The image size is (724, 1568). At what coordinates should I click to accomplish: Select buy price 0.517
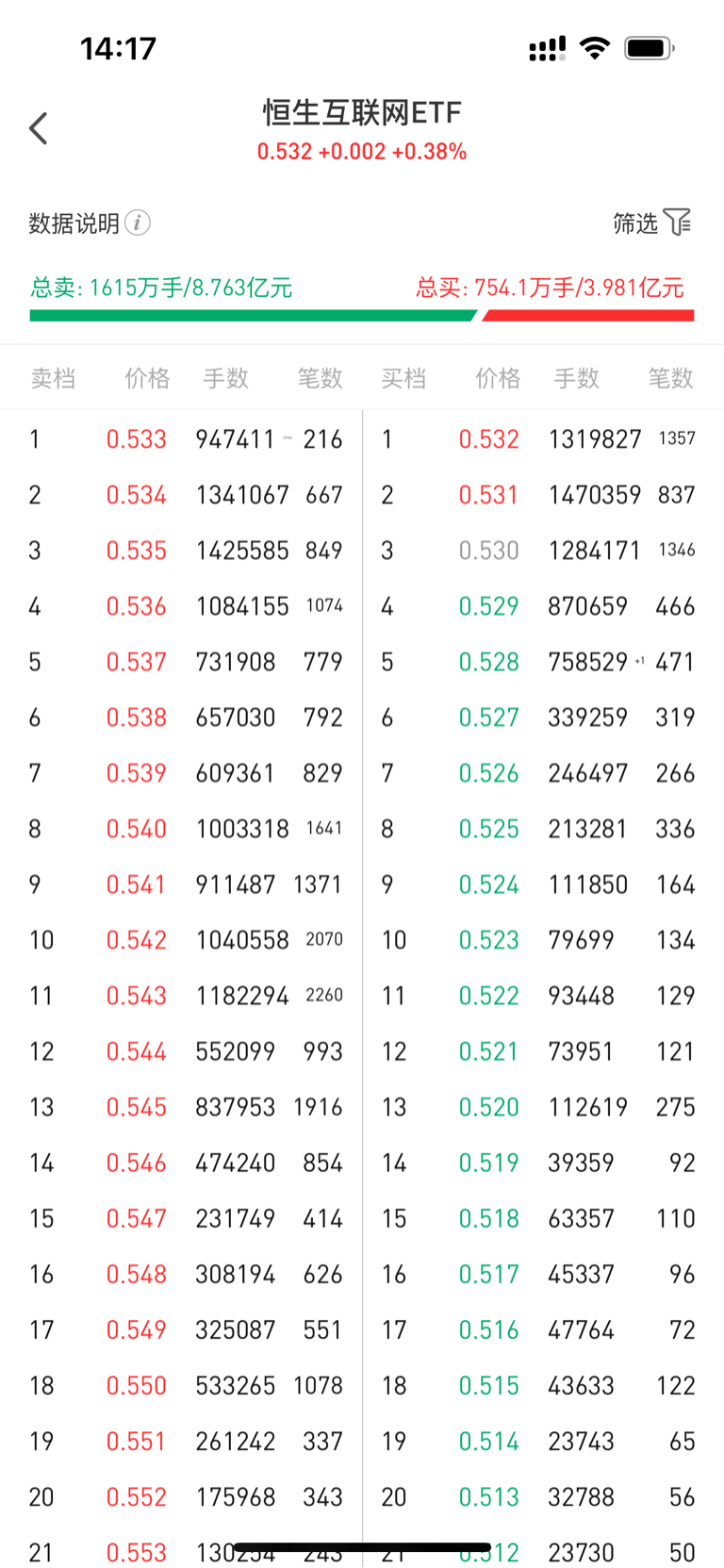pos(489,1274)
